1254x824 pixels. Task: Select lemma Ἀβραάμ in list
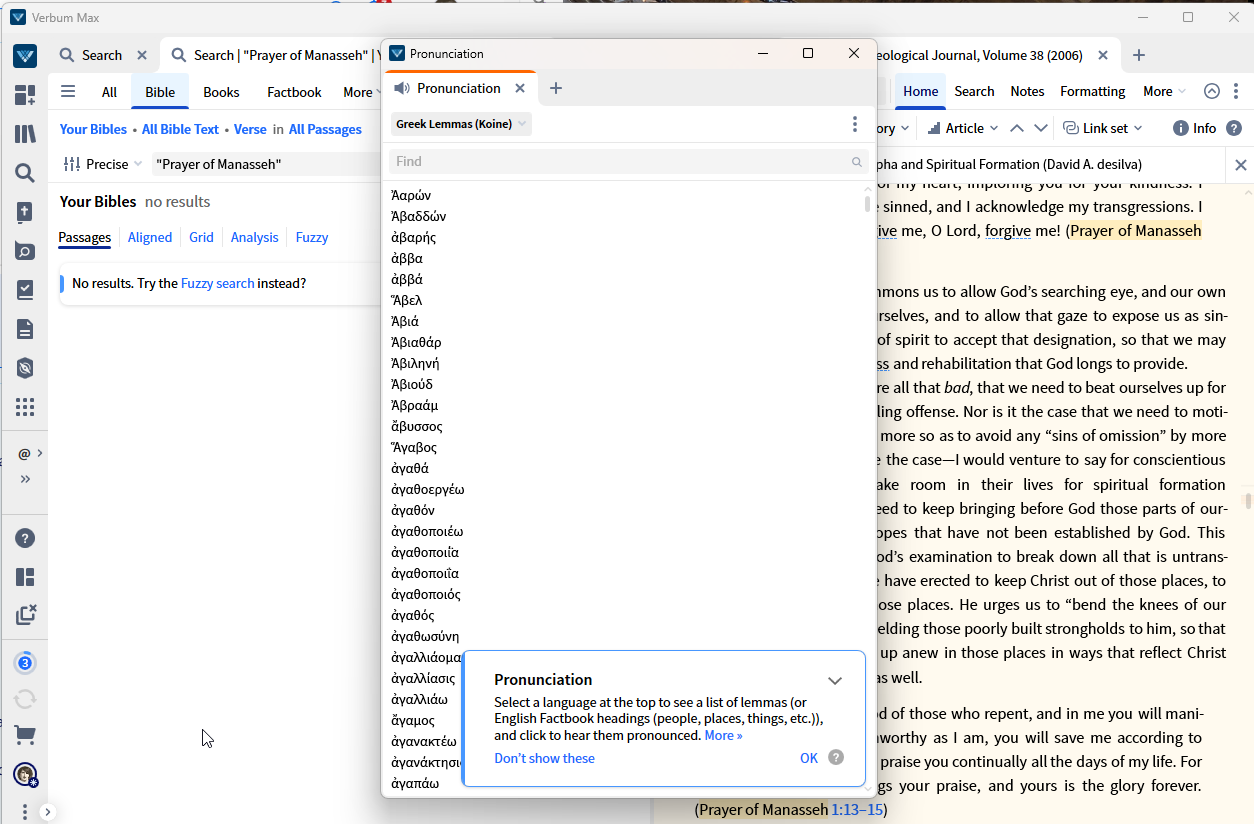pos(415,405)
